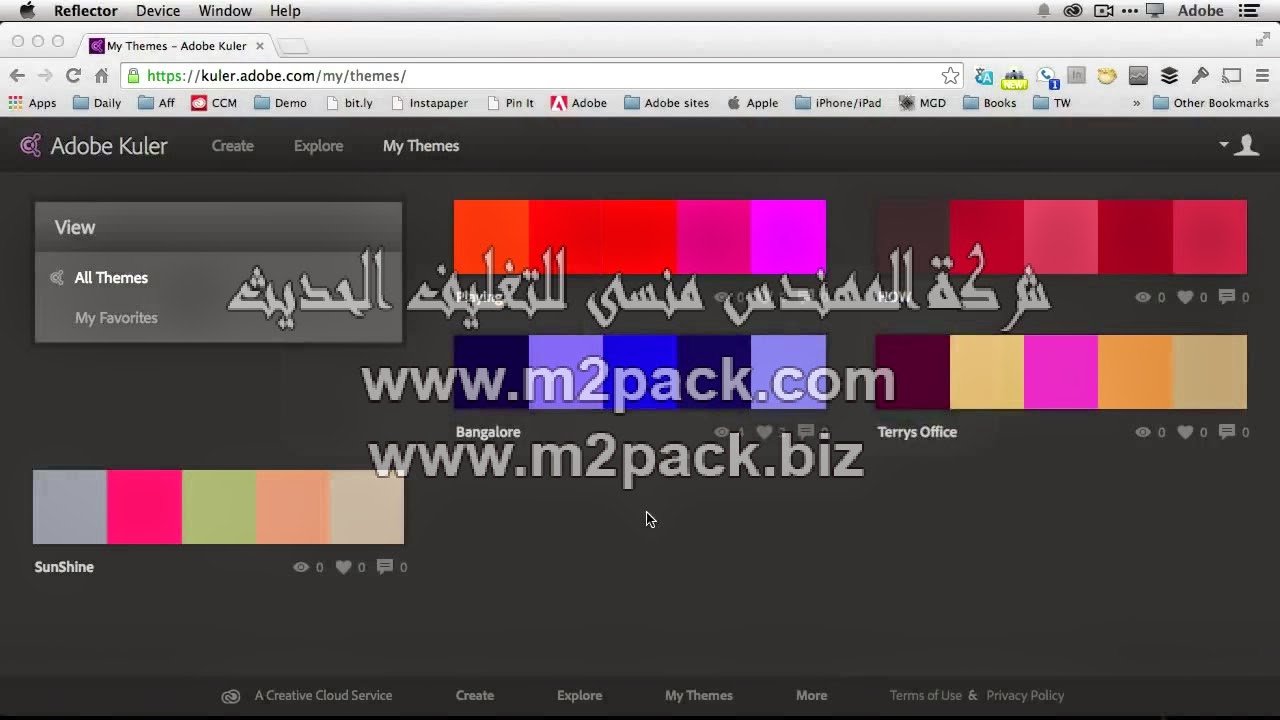Close the My Themes – Adobe Kuler tab
Screen dimensions: 1280x720
point(260,46)
